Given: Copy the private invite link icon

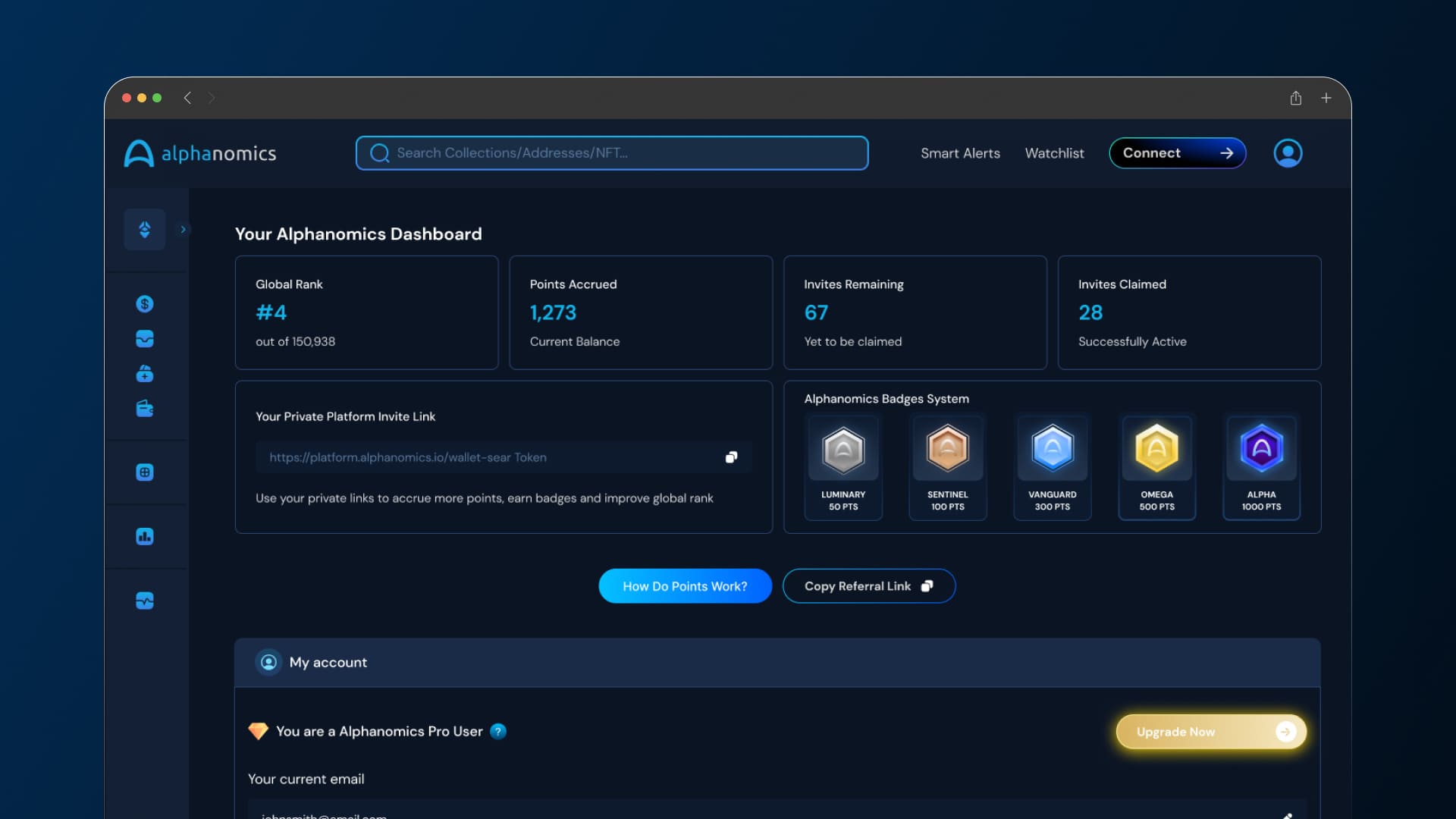Looking at the screenshot, I should click(x=731, y=457).
